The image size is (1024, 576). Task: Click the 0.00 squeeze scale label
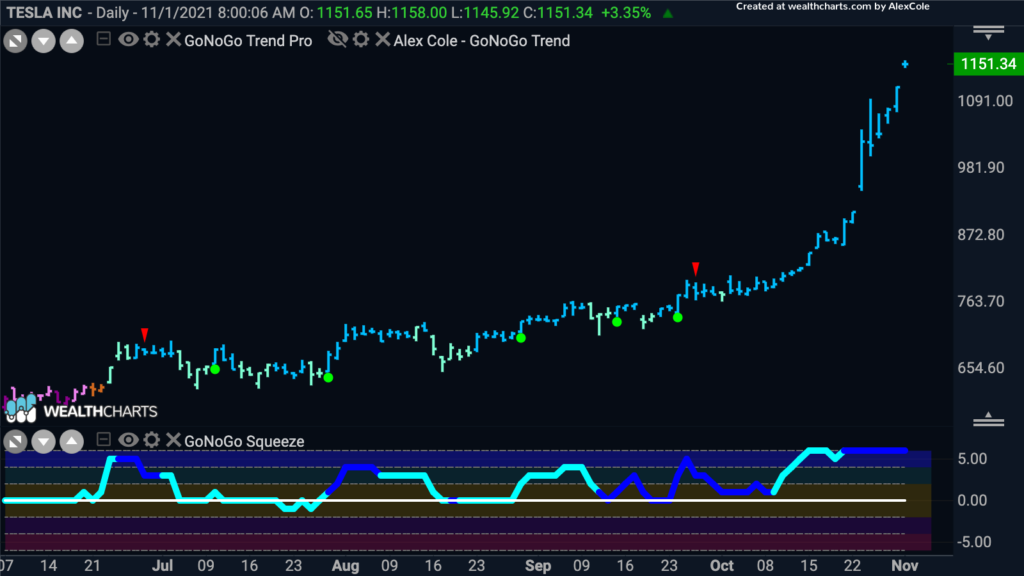[972, 501]
